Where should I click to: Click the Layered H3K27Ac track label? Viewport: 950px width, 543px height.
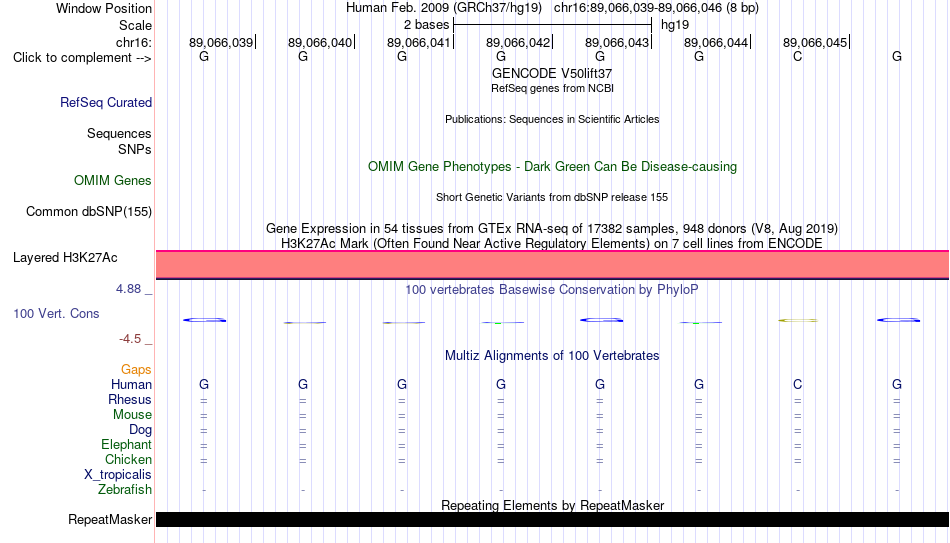pyautogui.click(x=65, y=258)
